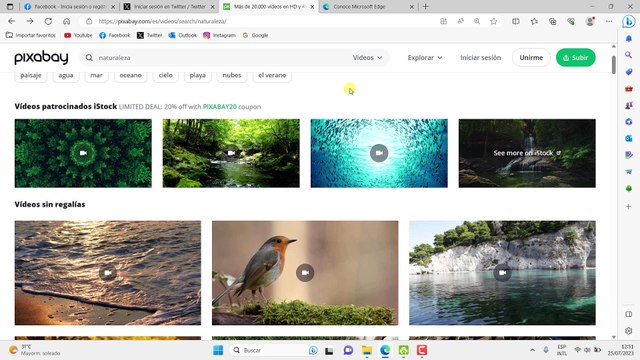Open the robin bird video thumbnail
640x360 pixels.
pos(305,273)
